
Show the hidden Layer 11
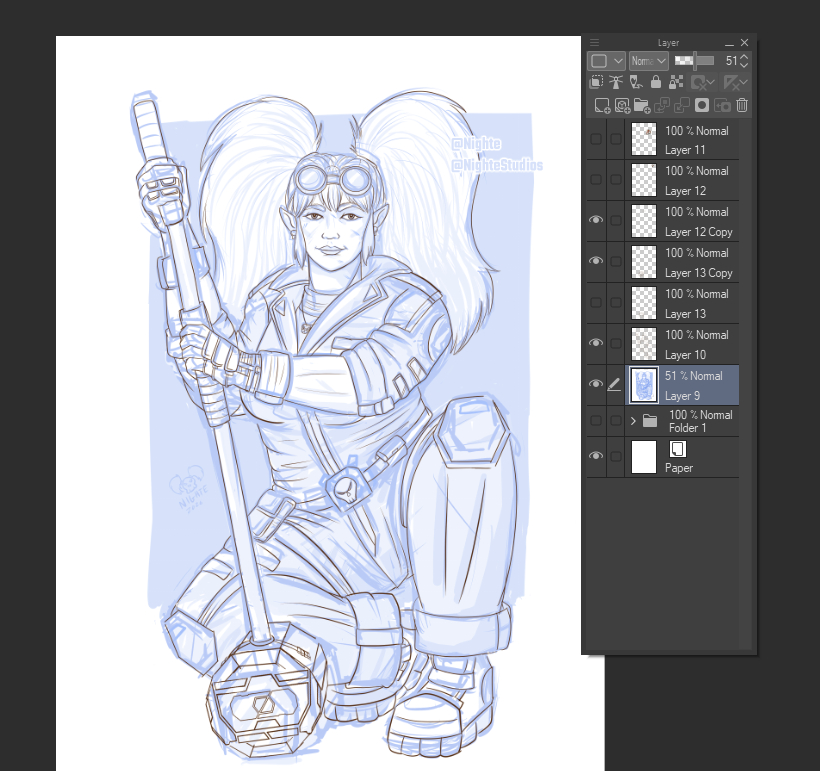click(596, 139)
